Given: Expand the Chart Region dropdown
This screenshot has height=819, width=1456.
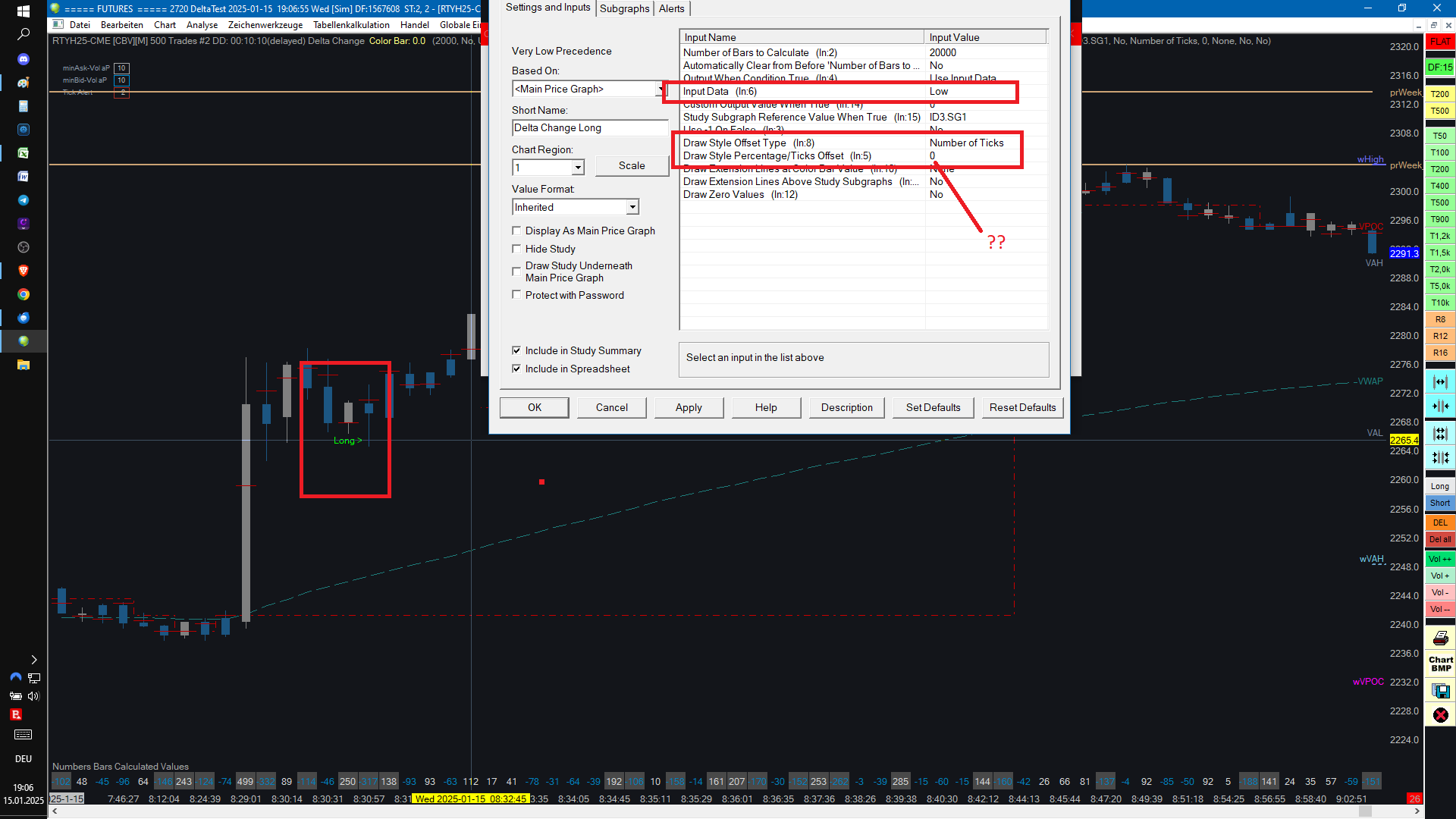Looking at the screenshot, I should tap(578, 168).
